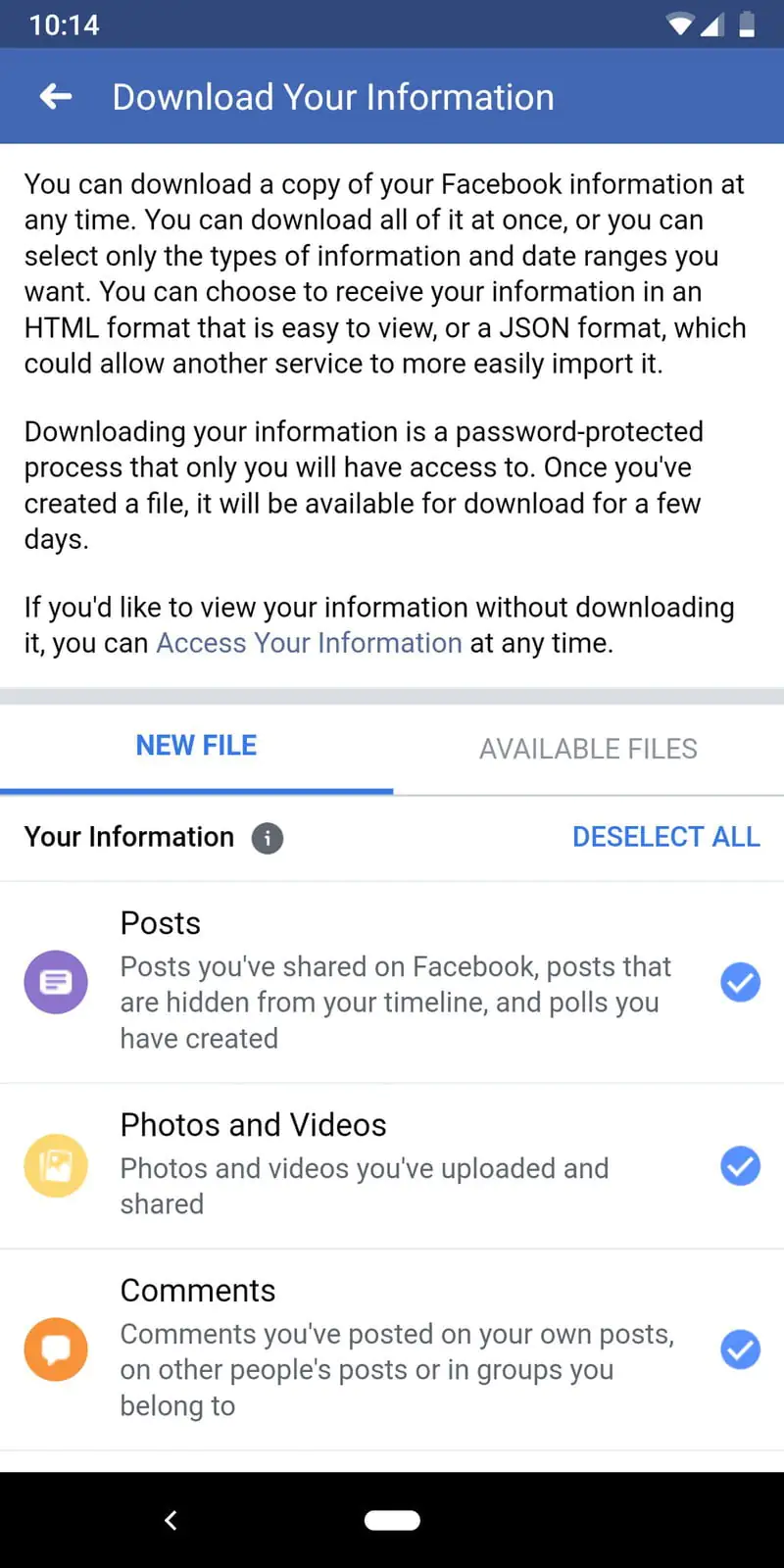Image resolution: width=784 pixels, height=1568 pixels.
Task: Deselect the Comments checkmark
Action: click(740, 1349)
